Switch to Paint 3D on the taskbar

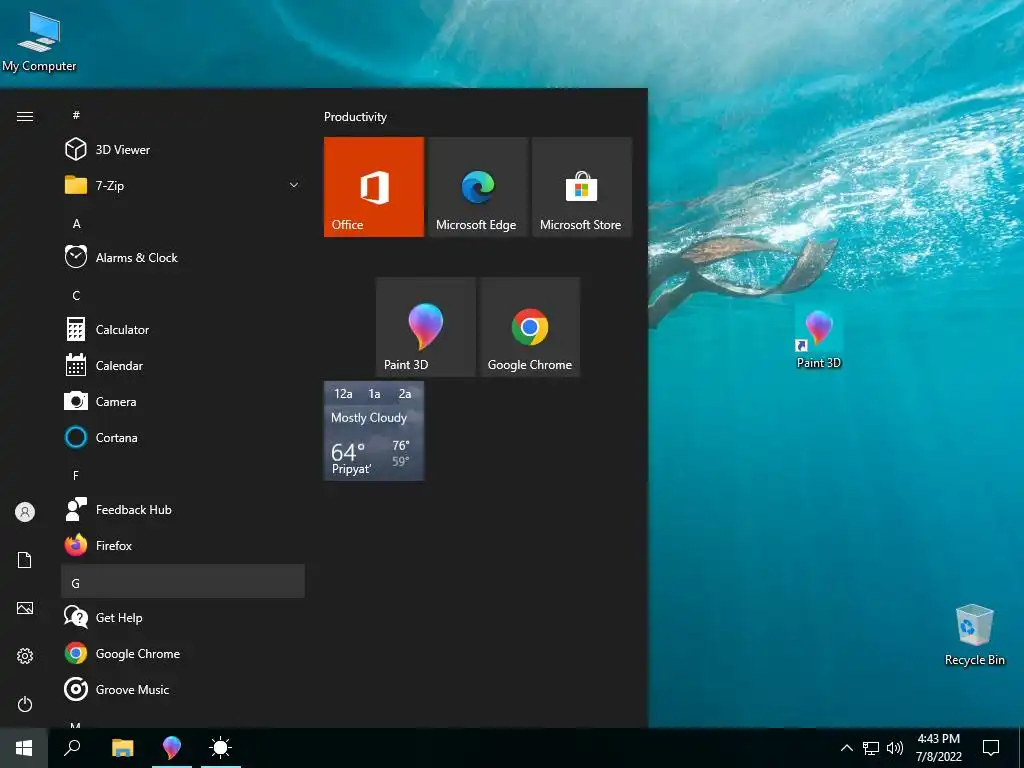(x=172, y=748)
